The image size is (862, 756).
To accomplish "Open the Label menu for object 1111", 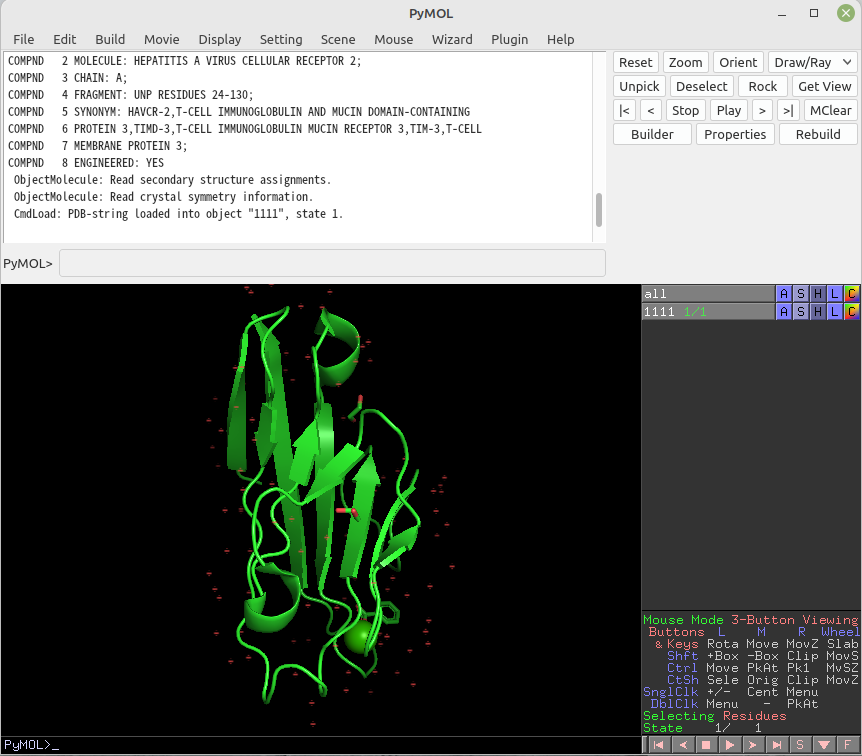I will pos(834,311).
